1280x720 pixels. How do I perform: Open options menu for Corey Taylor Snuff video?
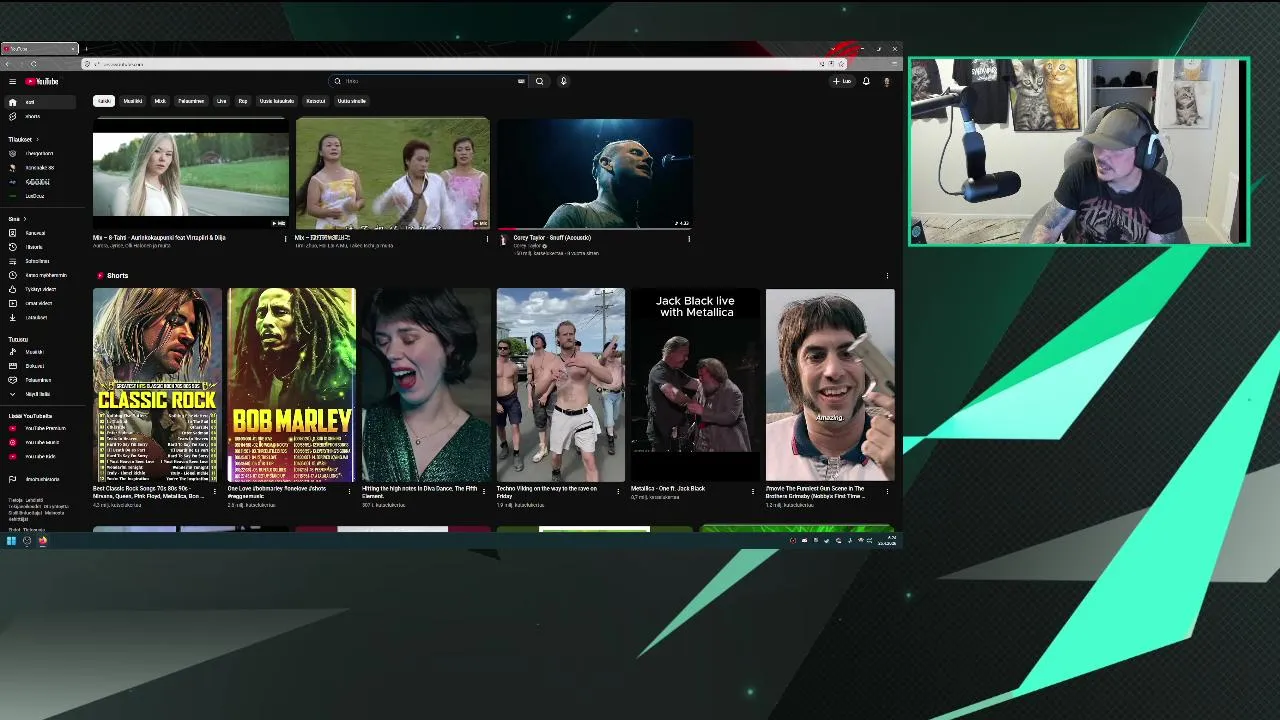689,239
